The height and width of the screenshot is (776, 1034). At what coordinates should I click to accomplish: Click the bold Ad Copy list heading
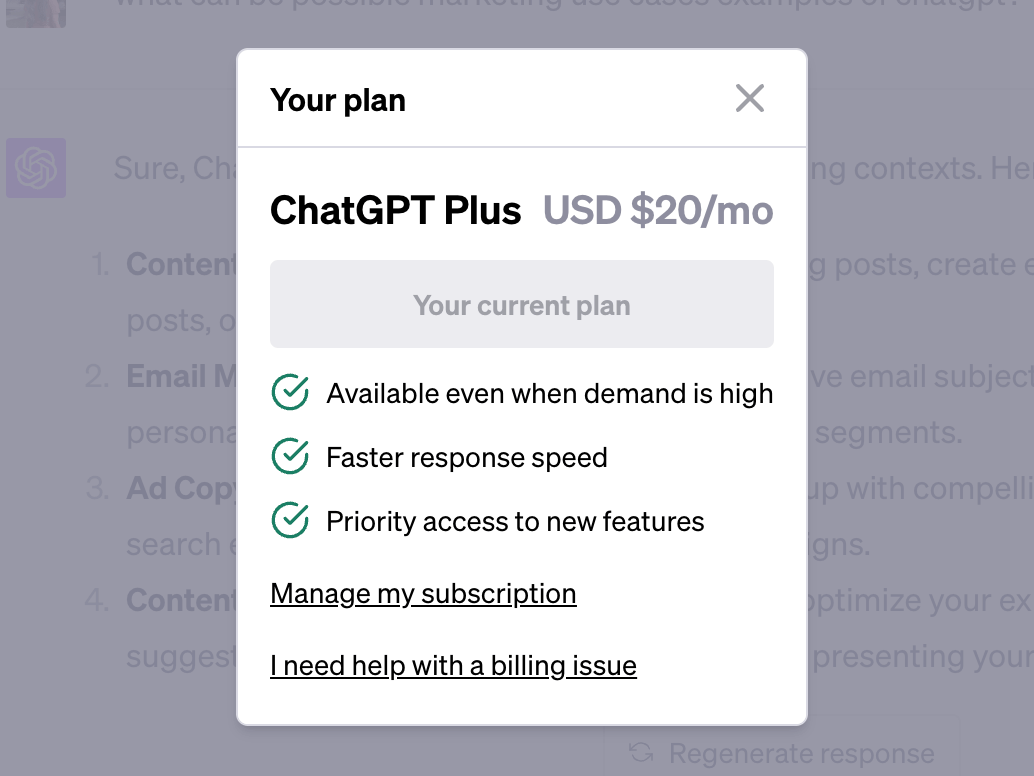(180, 488)
